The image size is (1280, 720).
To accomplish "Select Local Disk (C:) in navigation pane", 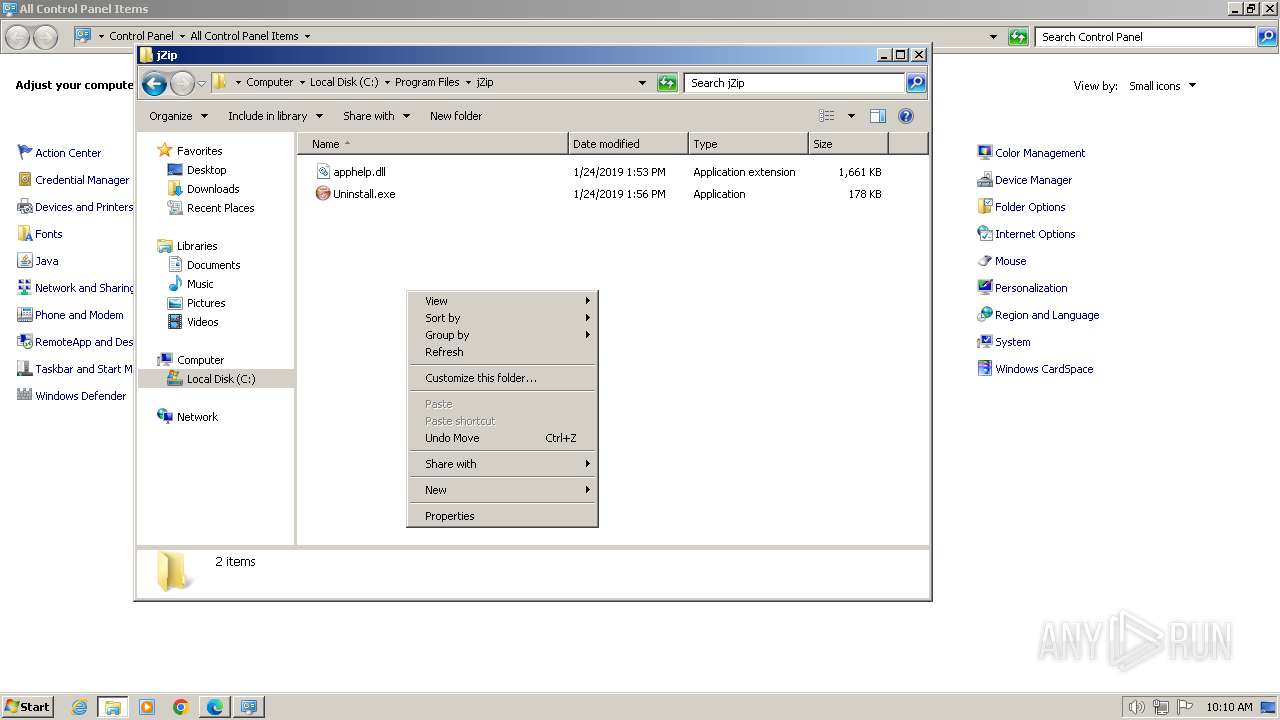I will coord(220,379).
